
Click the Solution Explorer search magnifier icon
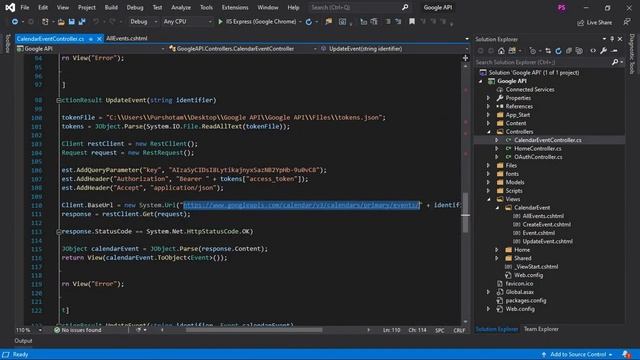pyautogui.click(x=615, y=62)
